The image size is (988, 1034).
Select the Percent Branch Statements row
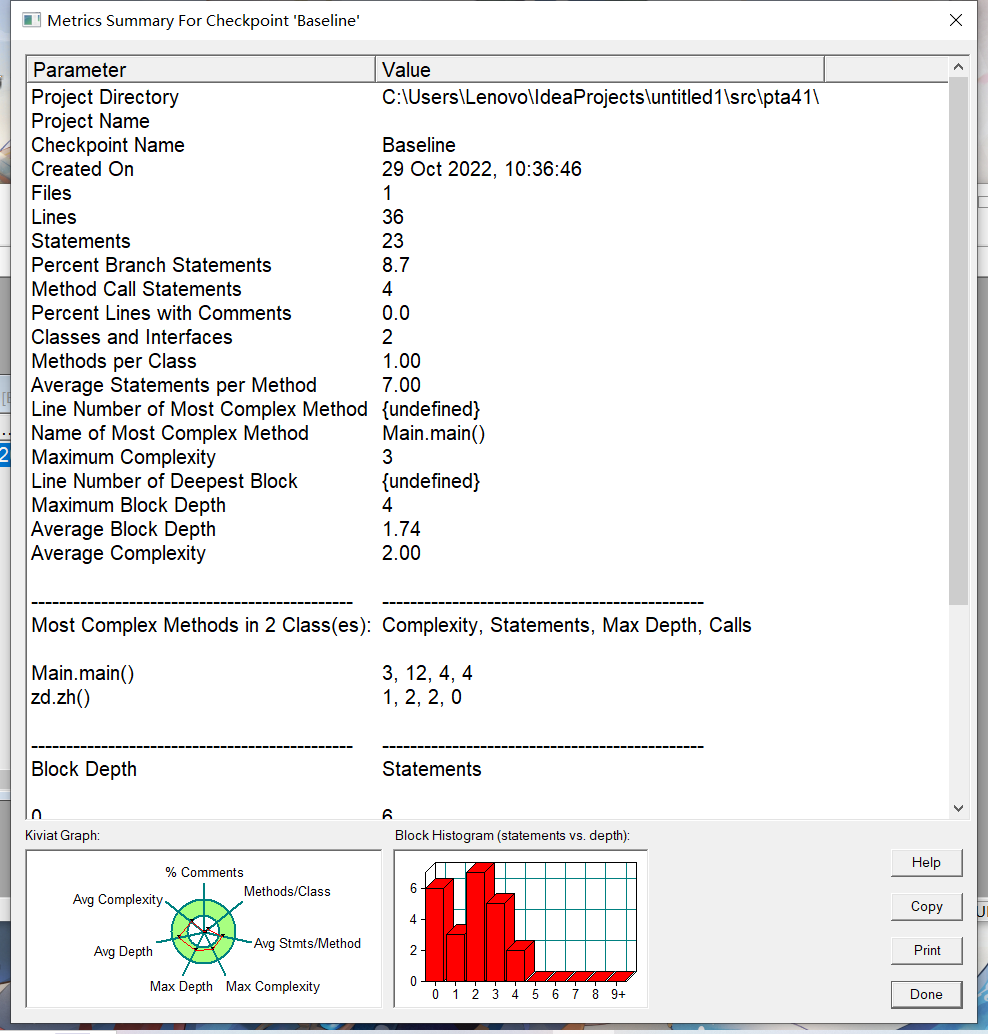click(x=151, y=265)
